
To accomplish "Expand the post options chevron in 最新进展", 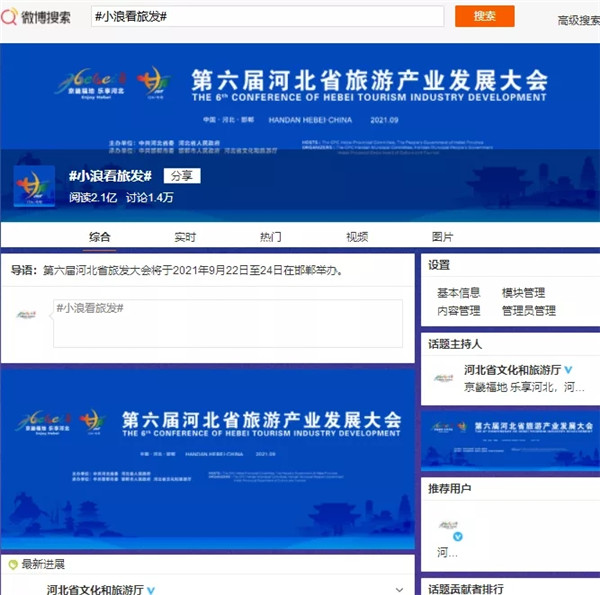I will pos(399,589).
